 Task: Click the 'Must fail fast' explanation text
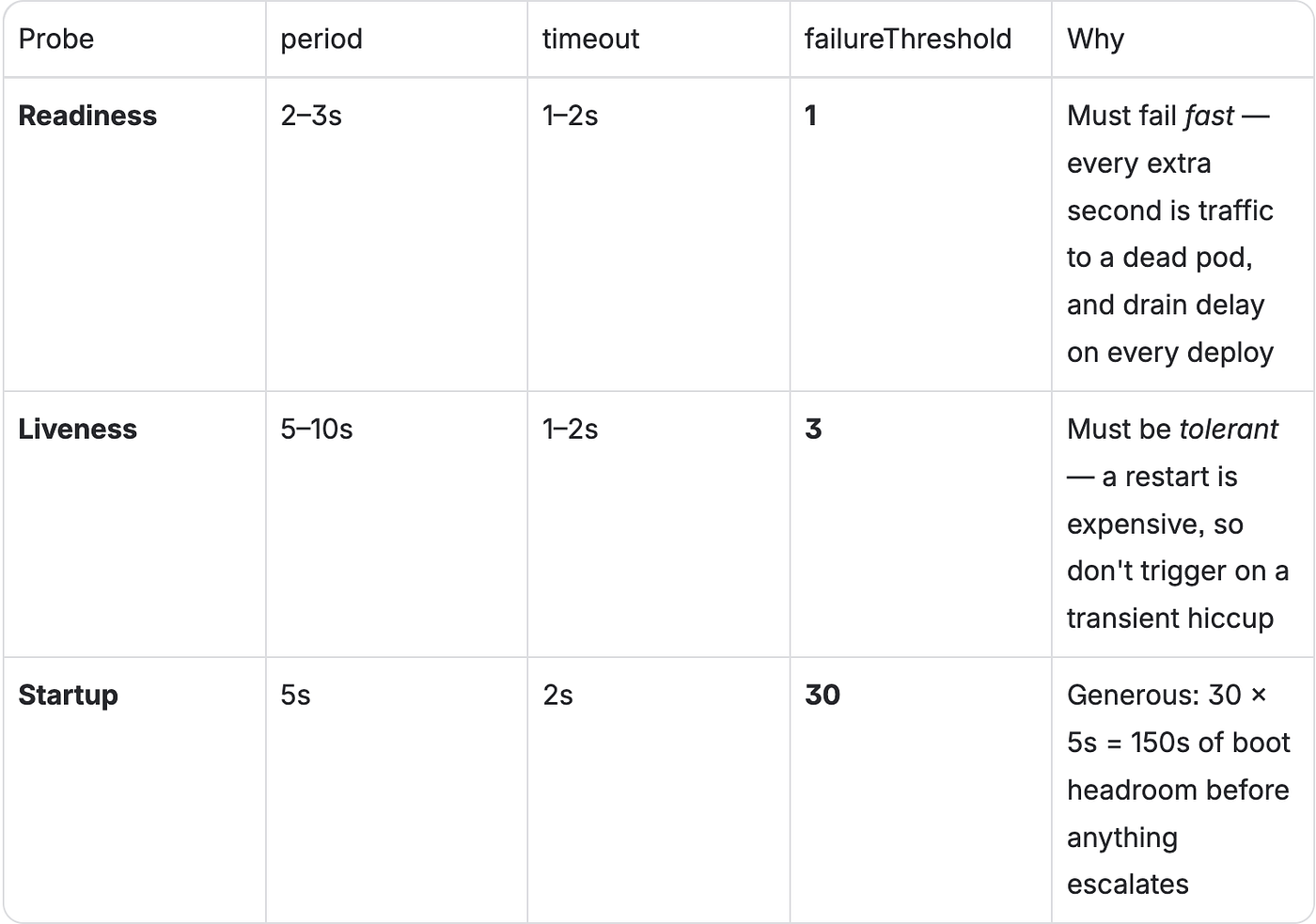(x=1170, y=234)
